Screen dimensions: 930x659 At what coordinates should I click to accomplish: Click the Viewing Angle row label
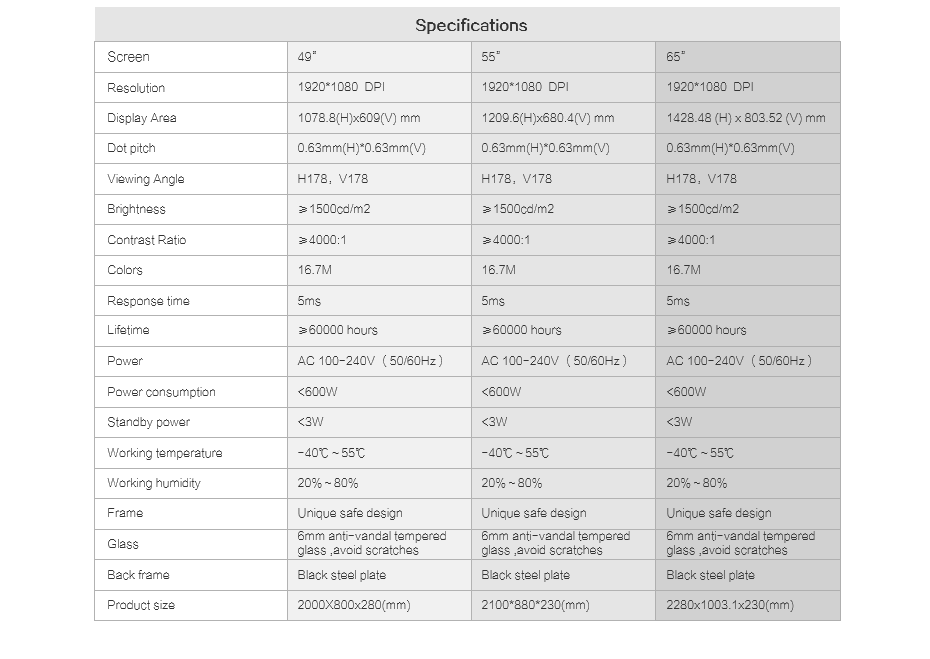pyautogui.click(x=146, y=179)
